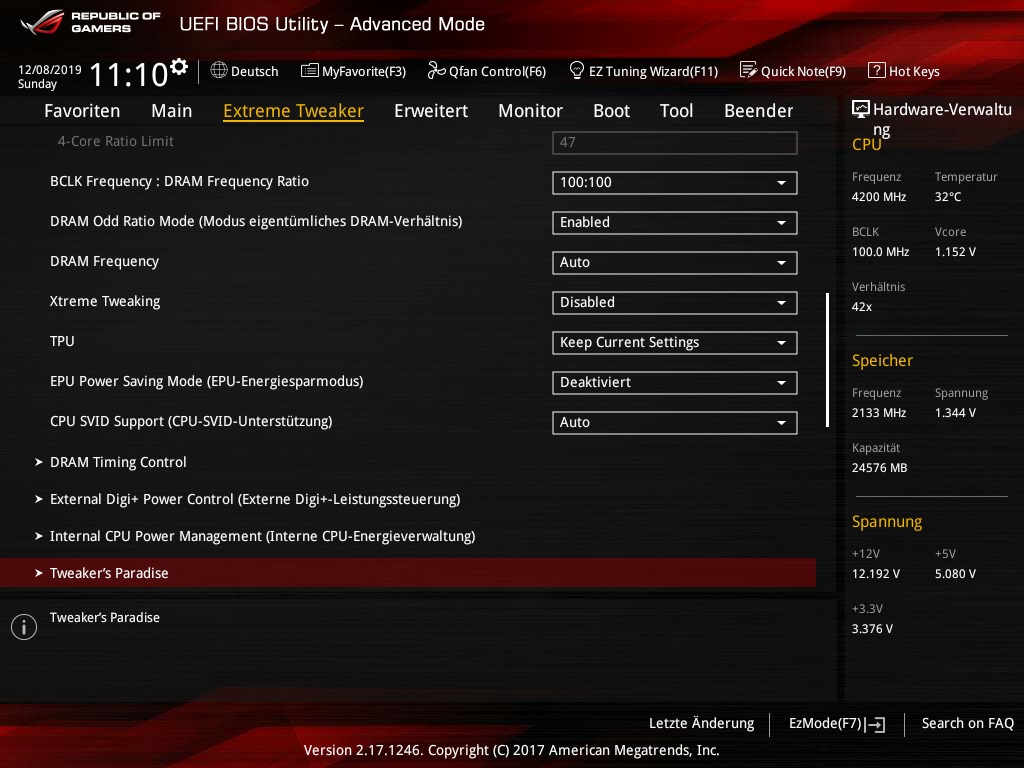Open the MyFavorite list icon
This screenshot has height=768, width=1024.
pos(310,71)
